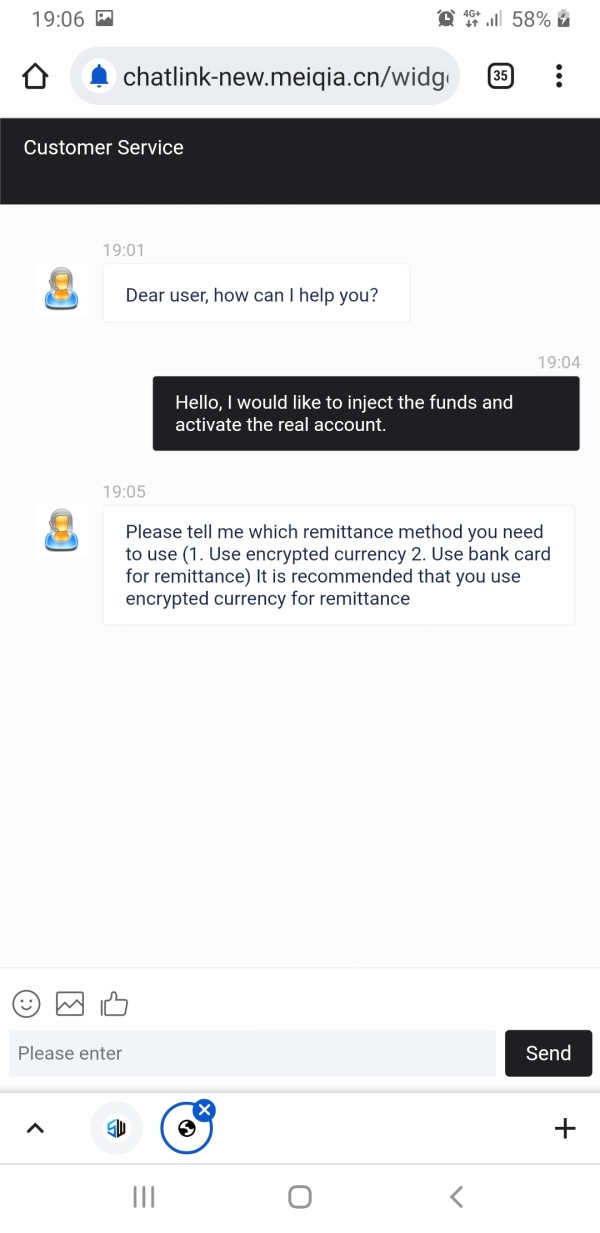Close the active tab with the blue X
This screenshot has width=600, height=1233.
tap(204, 1109)
